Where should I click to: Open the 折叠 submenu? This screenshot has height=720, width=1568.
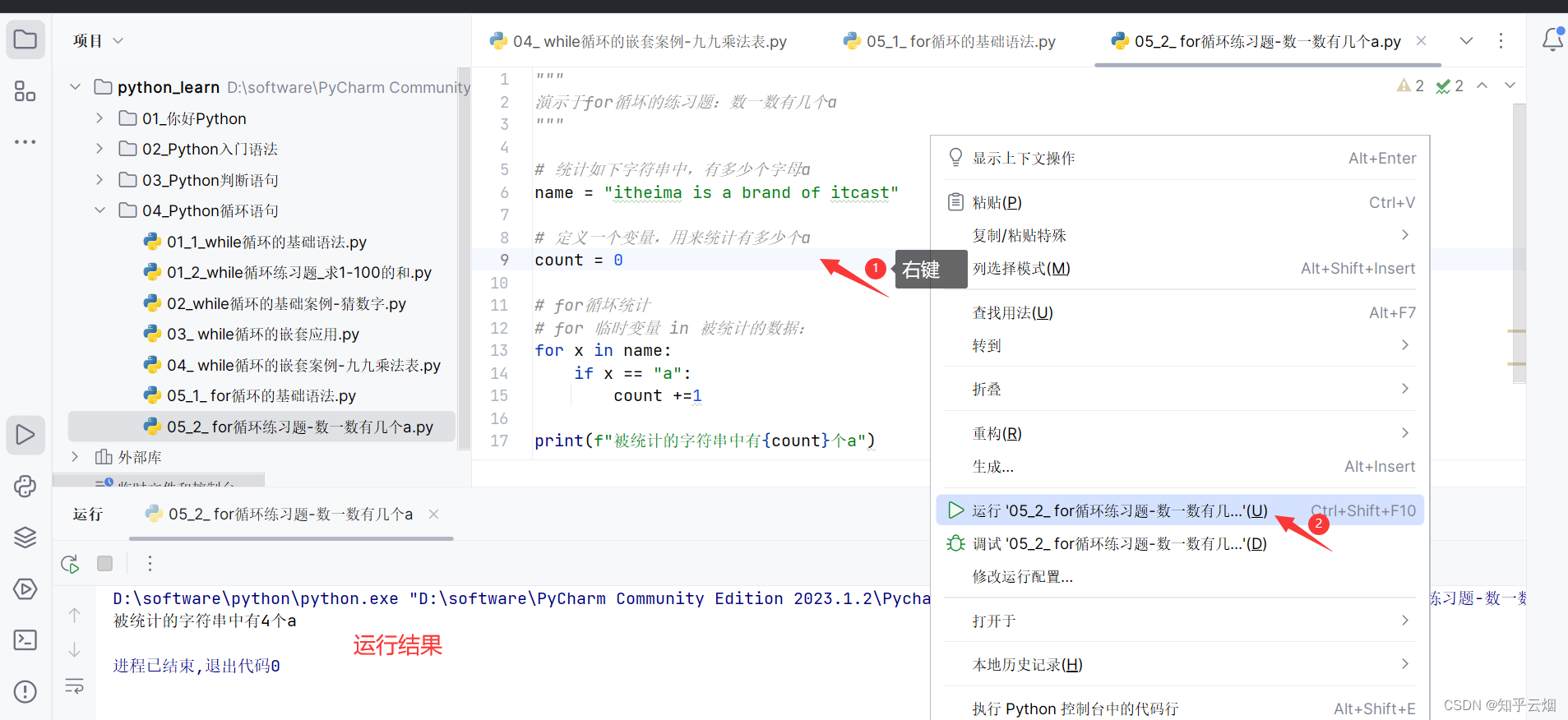tap(1180, 389)
